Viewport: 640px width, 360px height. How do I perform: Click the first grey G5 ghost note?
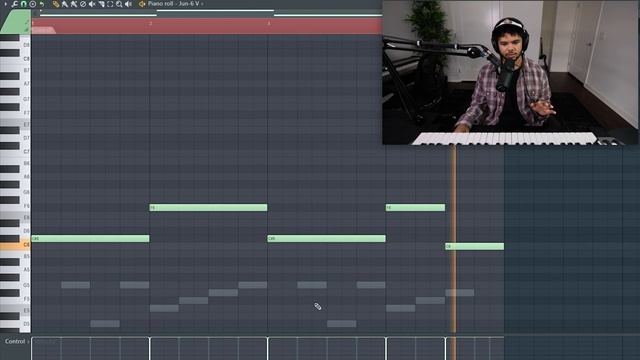pos(76,285)
